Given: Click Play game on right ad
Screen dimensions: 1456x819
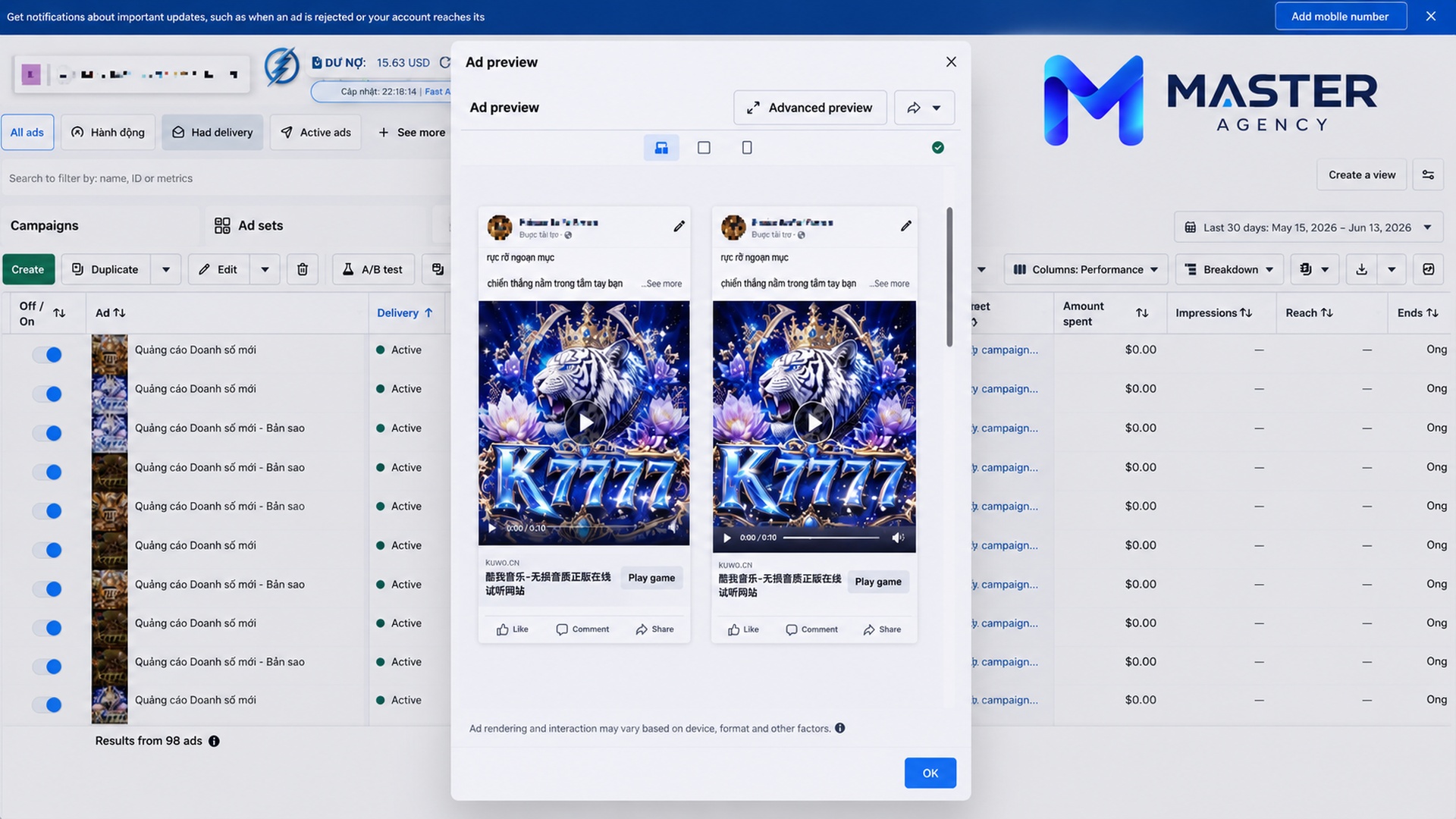Looking at the screenshot, I should [x=878, y=582].
